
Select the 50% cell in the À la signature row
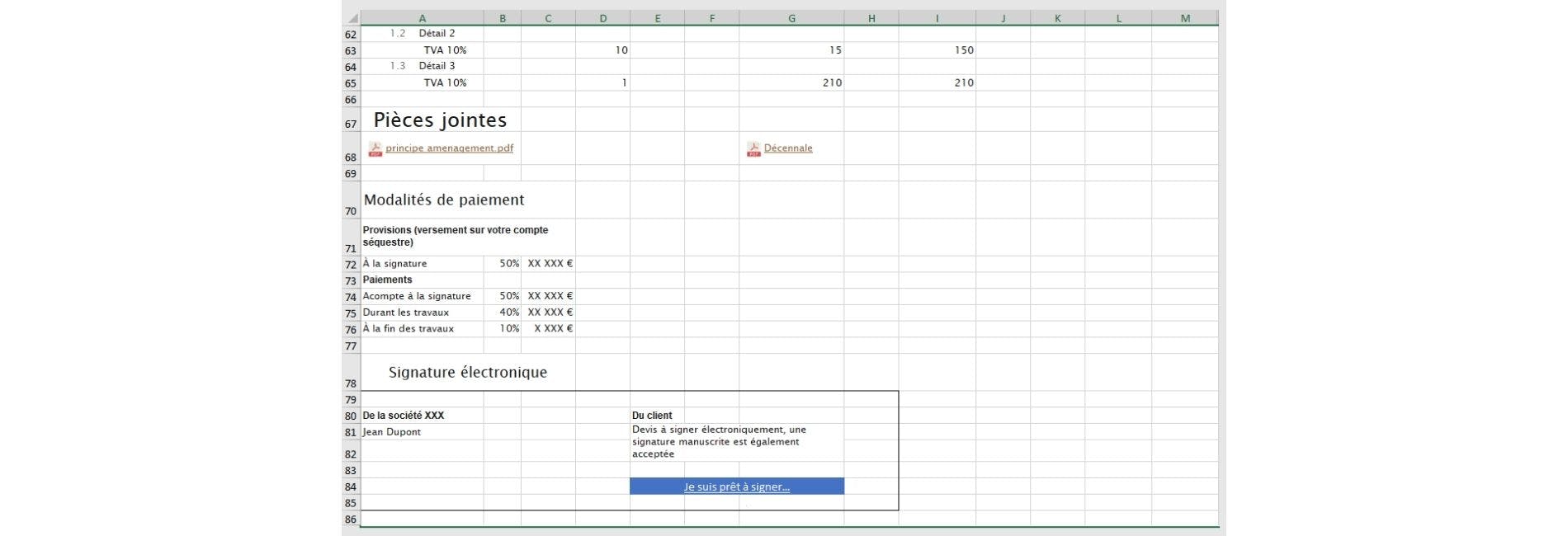pos(503,264)
